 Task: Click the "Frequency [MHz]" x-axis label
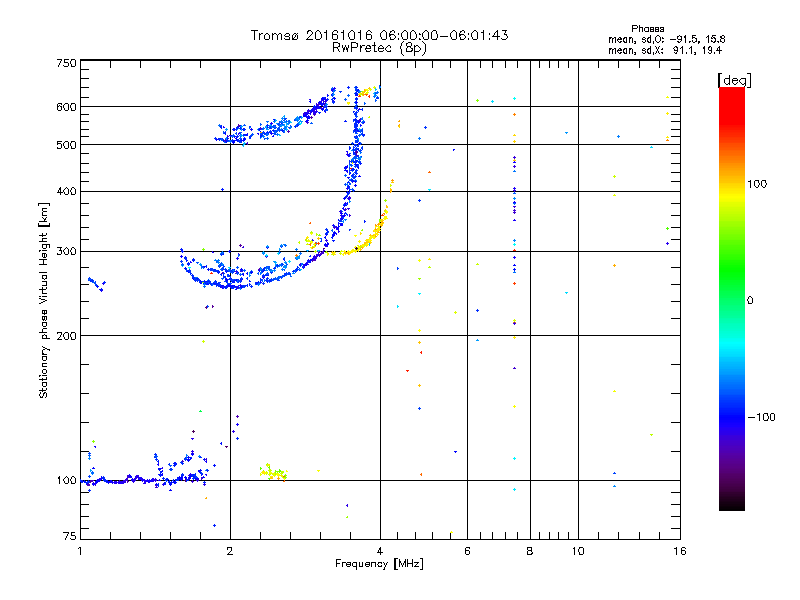point(379,564)
